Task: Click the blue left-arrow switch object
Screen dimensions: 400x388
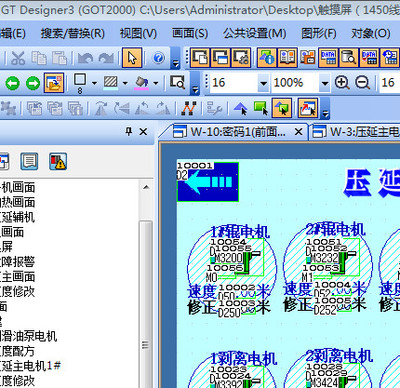Action: [208, 182]
